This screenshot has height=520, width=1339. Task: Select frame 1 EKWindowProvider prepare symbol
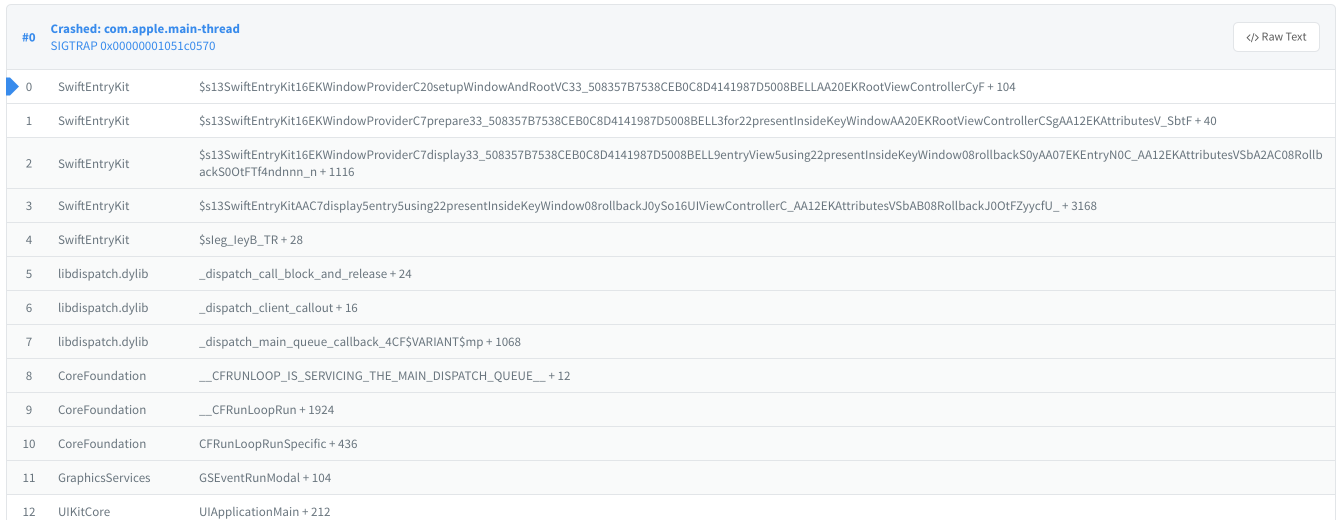coord(708,121)
